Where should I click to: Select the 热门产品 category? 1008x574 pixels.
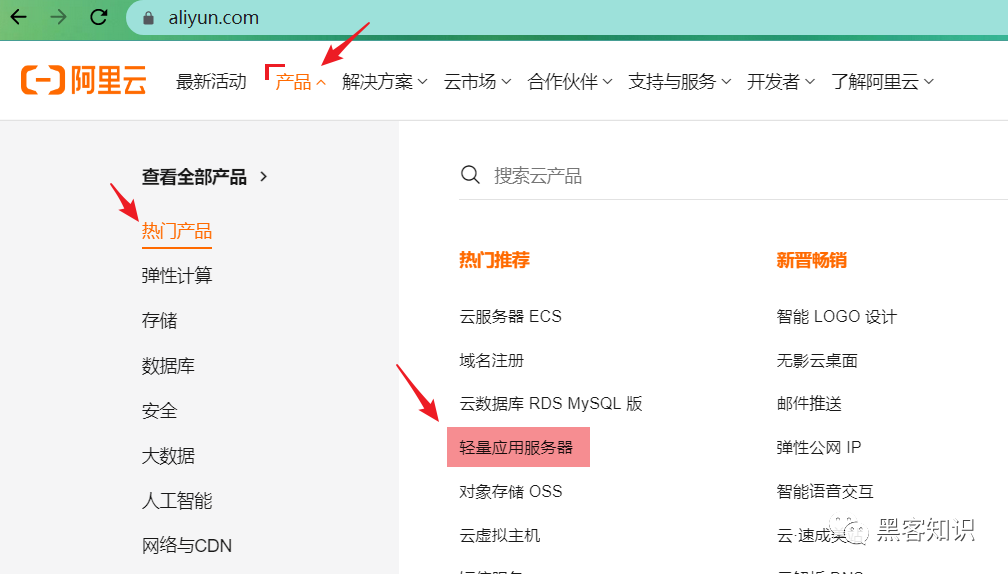coord(177,231)
